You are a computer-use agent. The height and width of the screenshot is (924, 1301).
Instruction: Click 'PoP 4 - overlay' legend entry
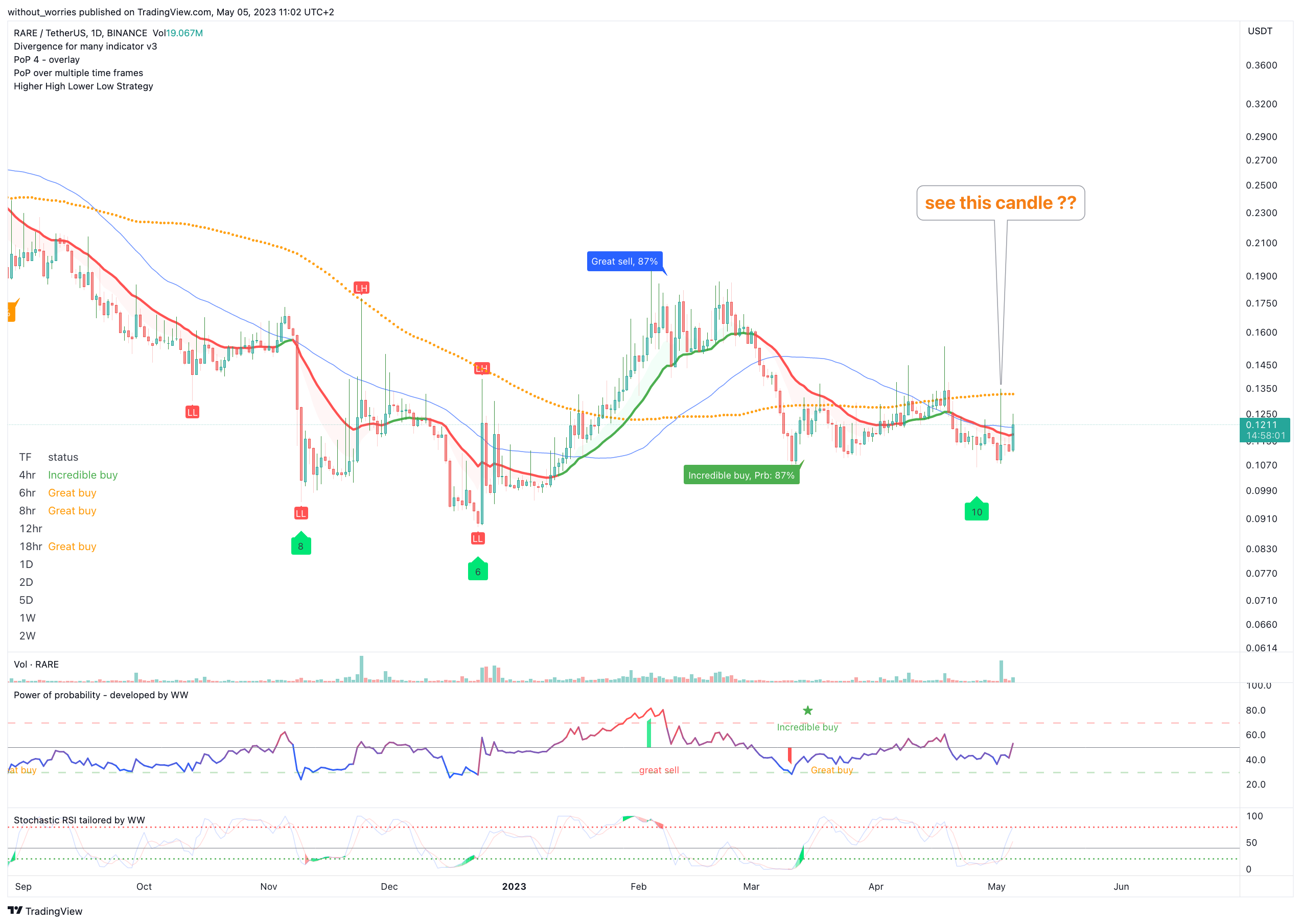pyautogui.click(x=47, y=59)
